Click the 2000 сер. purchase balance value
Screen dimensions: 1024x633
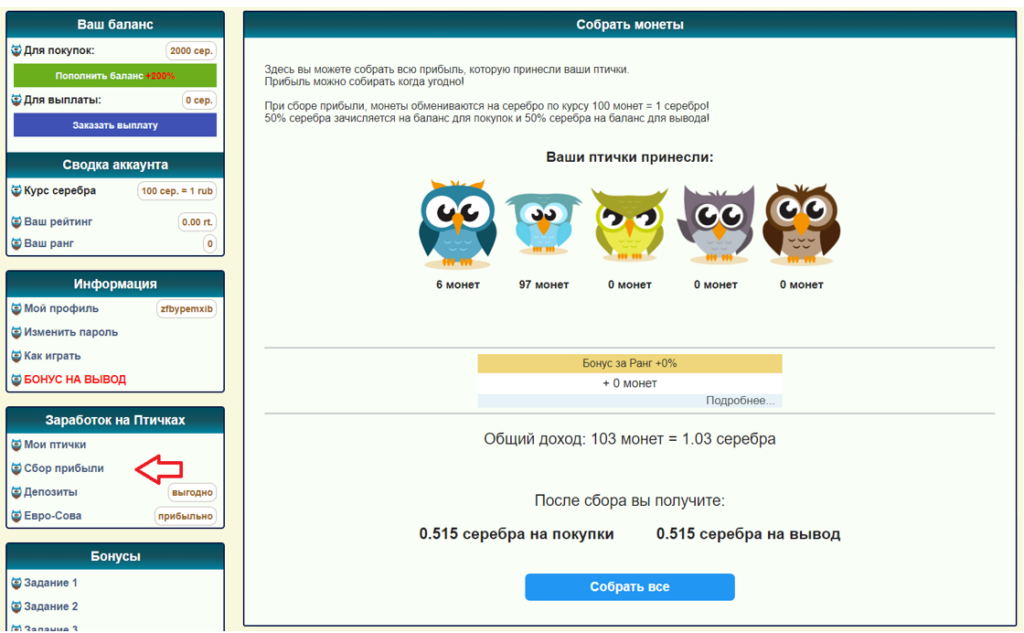pos(191,51)
